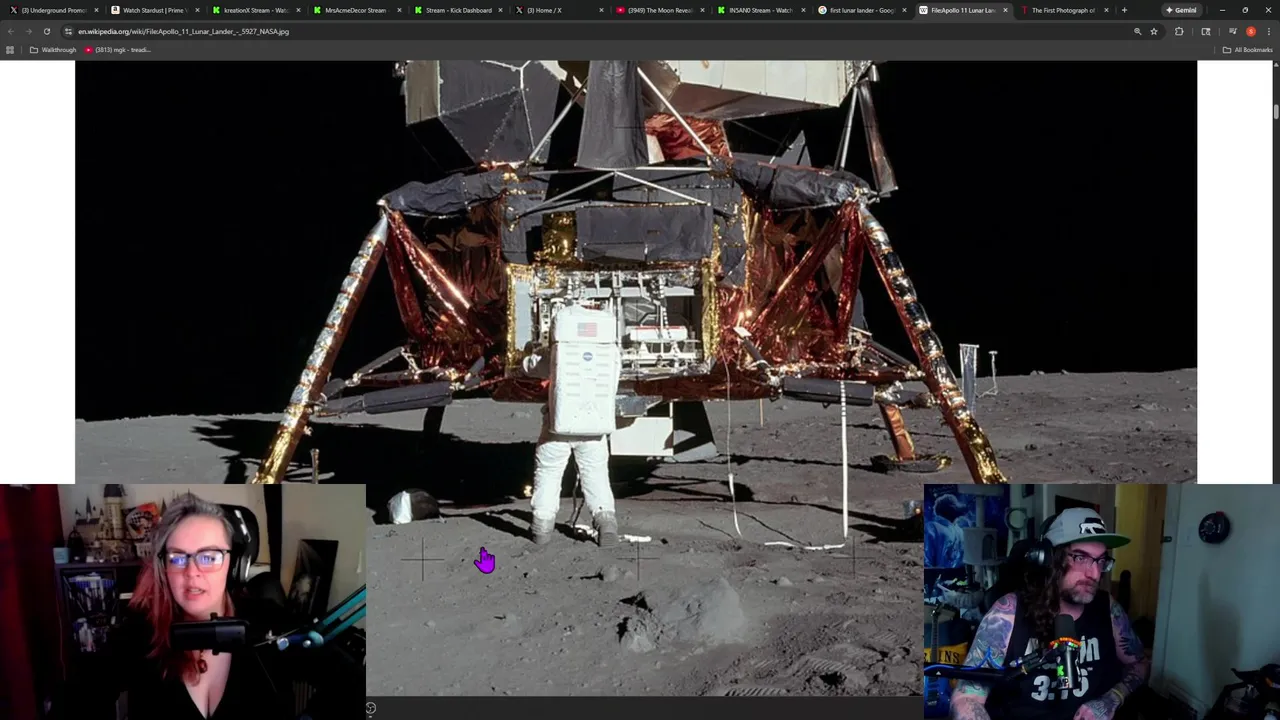This screenshot has height=720, width=1280.
Task: Open the media controls icon
Action: coord(1232,31)
